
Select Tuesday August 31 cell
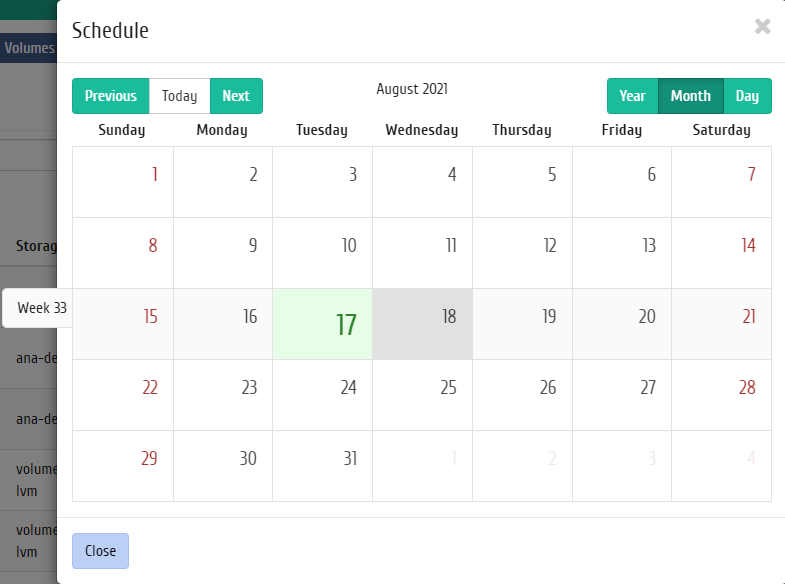coord(322,466)
